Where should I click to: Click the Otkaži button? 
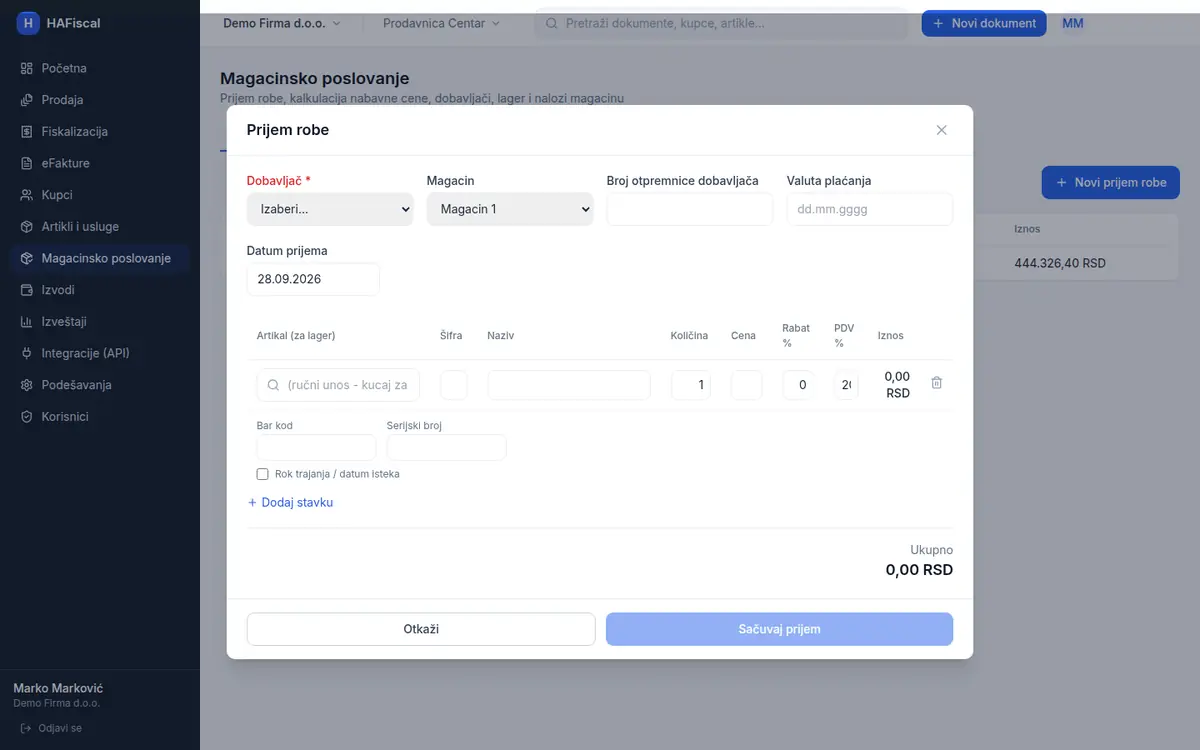coord(421,629)
